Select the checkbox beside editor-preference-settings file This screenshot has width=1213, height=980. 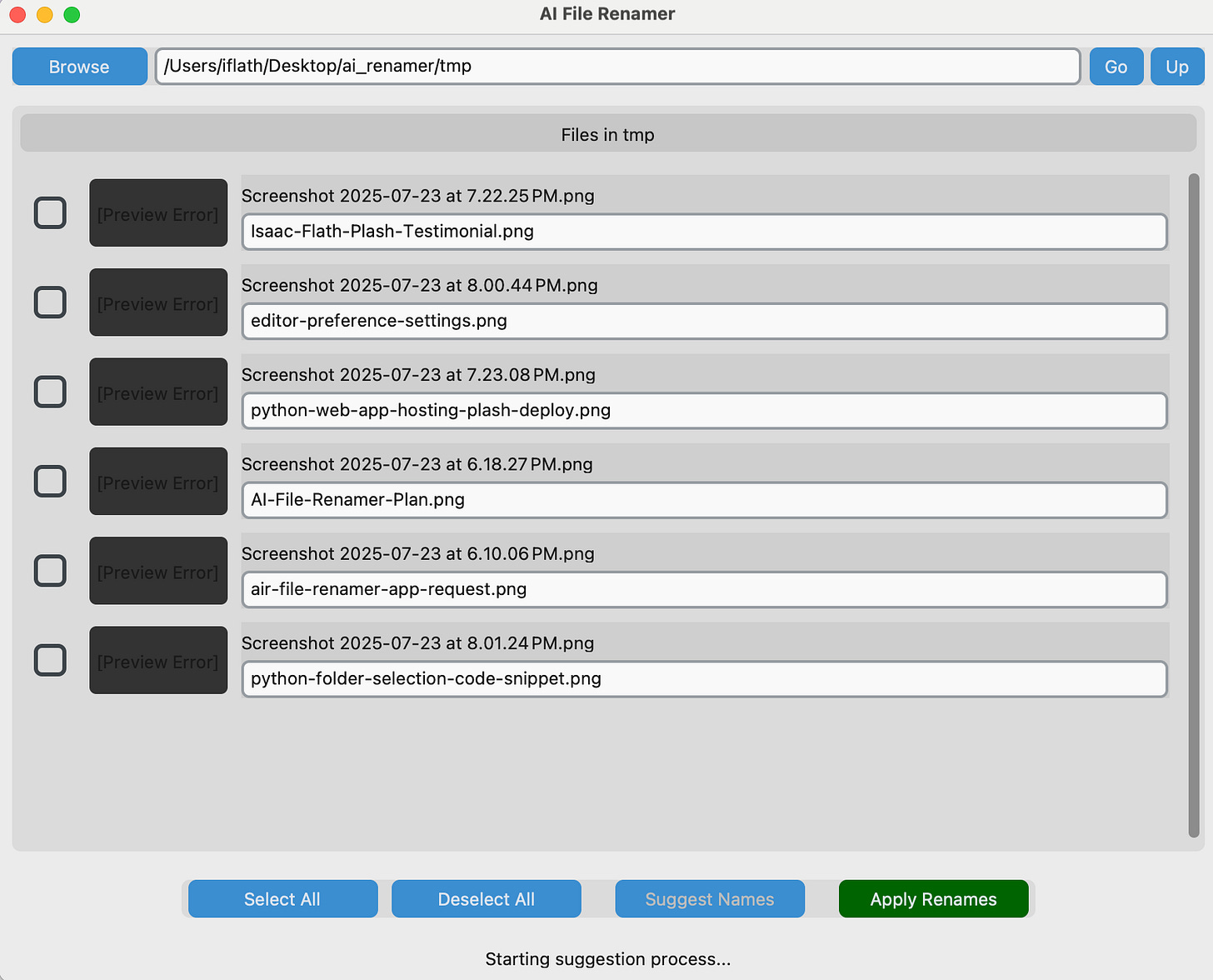pyautogui.click(x=50, y=302)
